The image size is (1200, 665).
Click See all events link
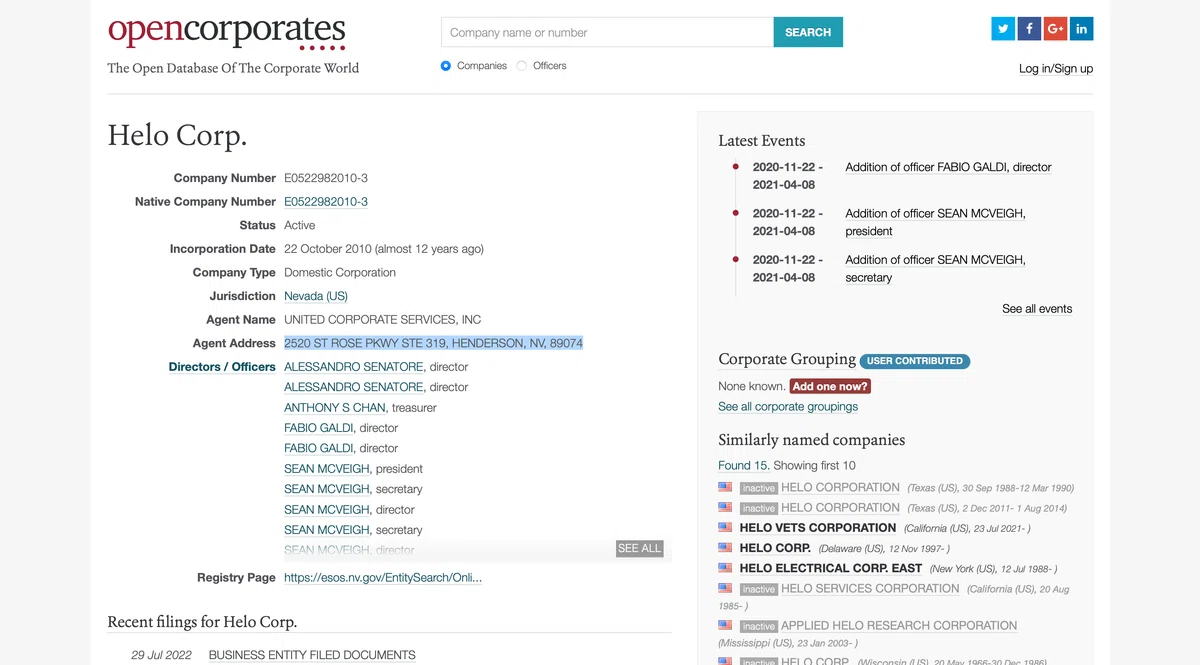[1037, 309]
